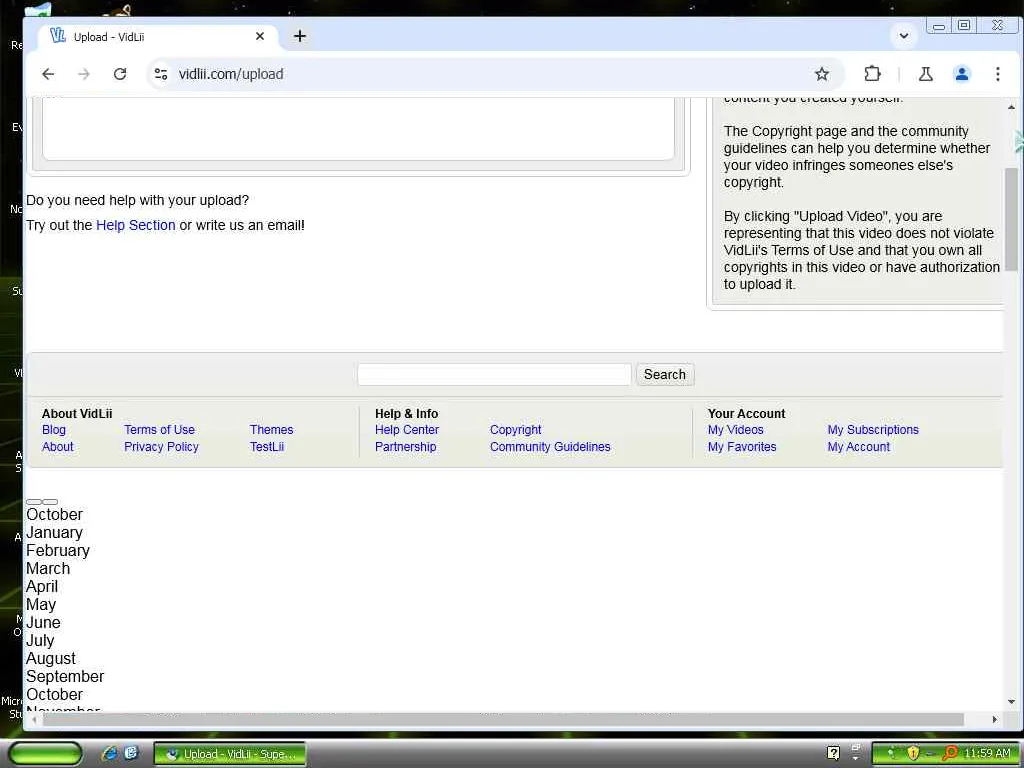Open the Partnership link
The width and height of the screenshot is (1024, 768).
point(406,447)
